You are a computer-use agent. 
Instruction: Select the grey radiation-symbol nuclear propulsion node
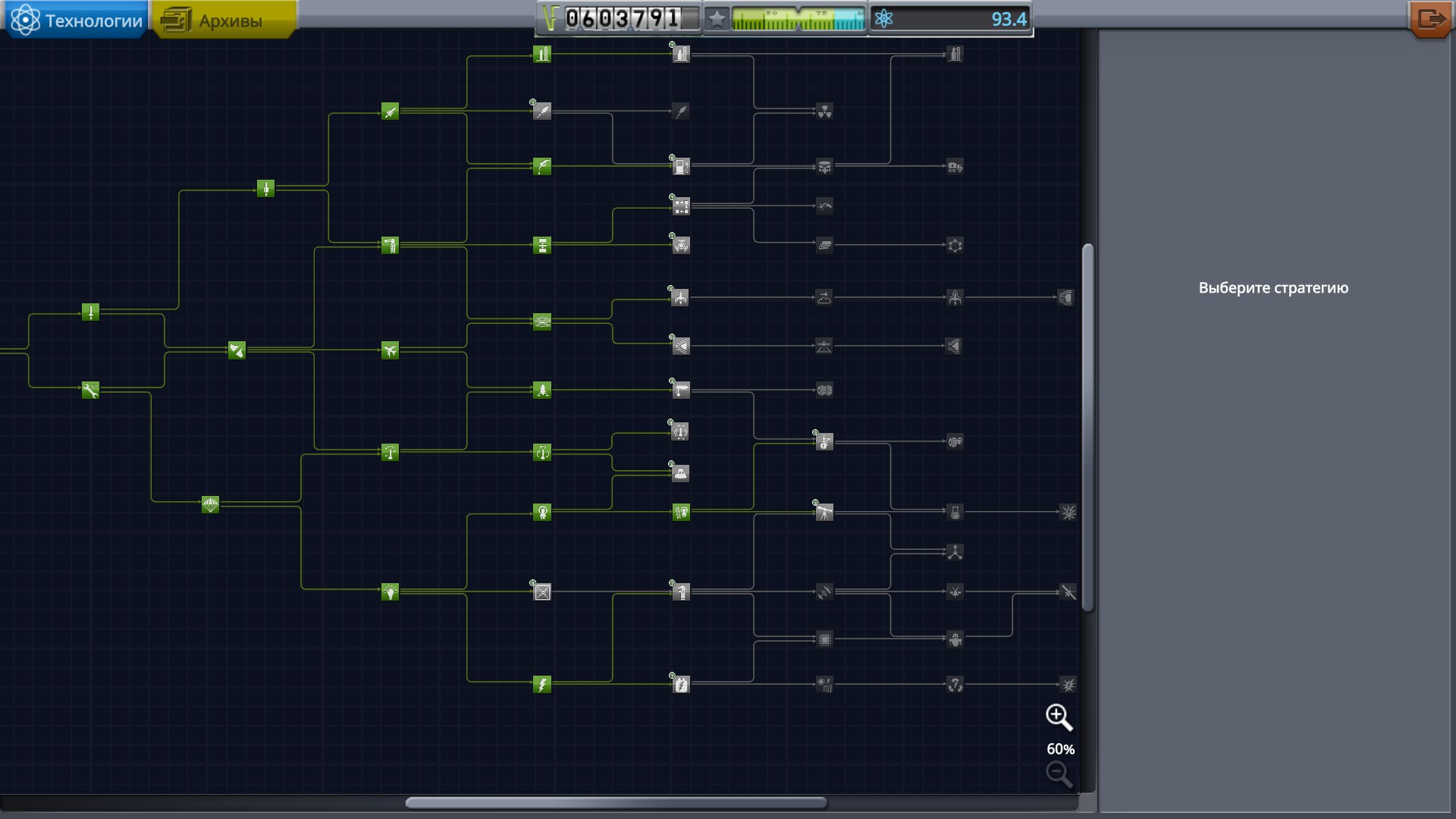pos(824,111)
